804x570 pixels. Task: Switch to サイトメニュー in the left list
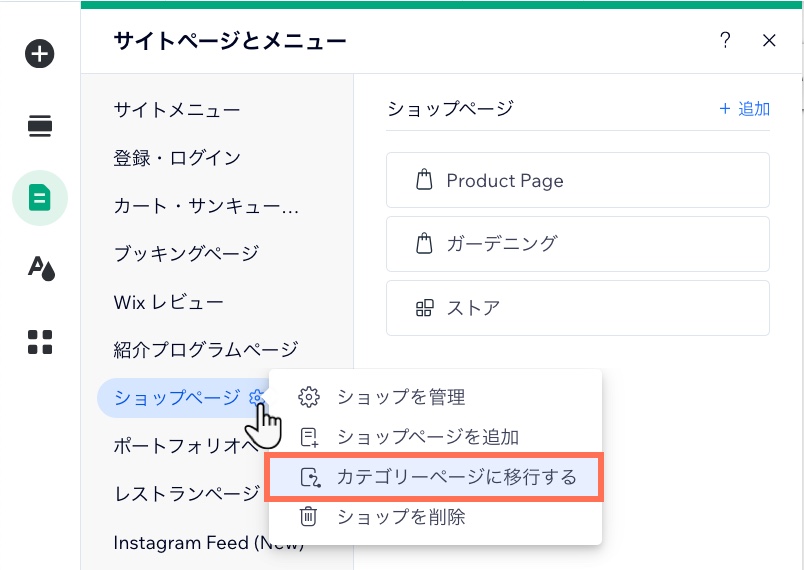click(x=177, y=110)
